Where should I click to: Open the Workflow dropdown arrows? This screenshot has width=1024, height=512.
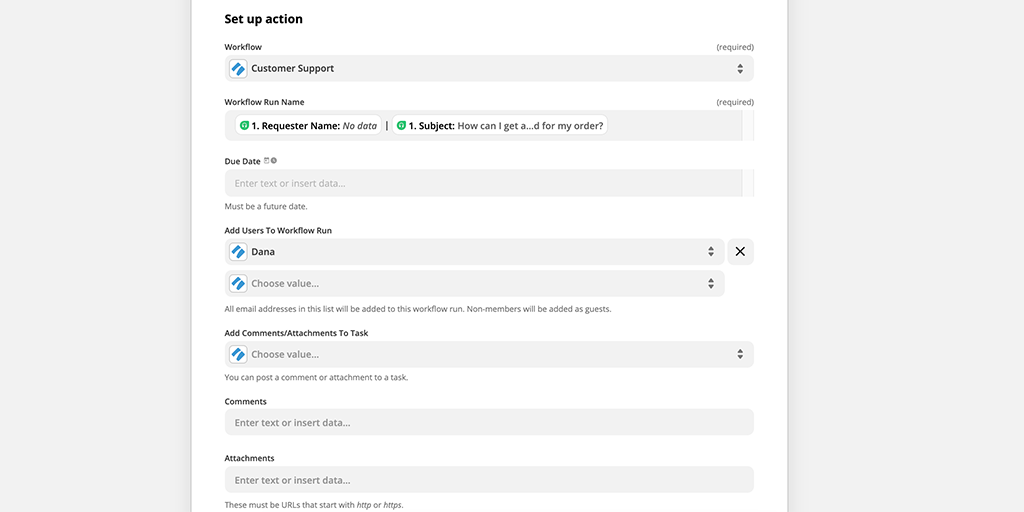(740, 69)
